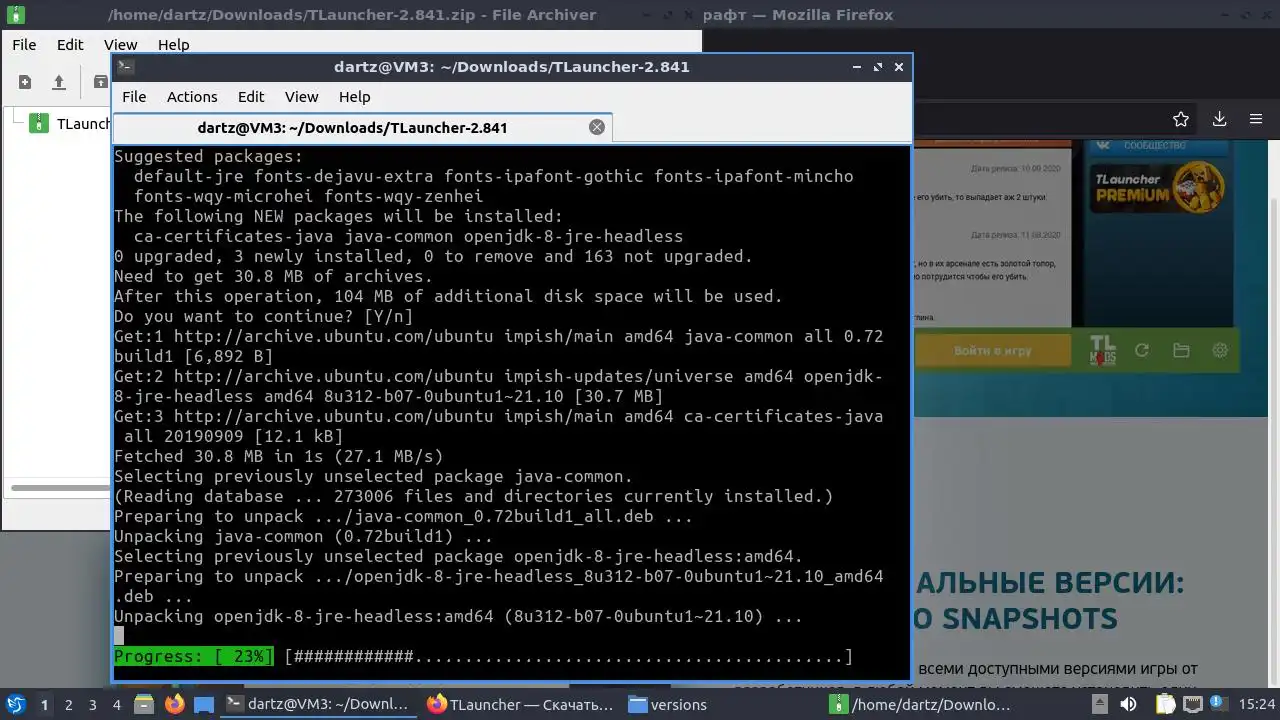Viewport: 1280px width, 720px height.
Task: Select the TLauncher zip tree item in File Archiver
Action: 70,124
